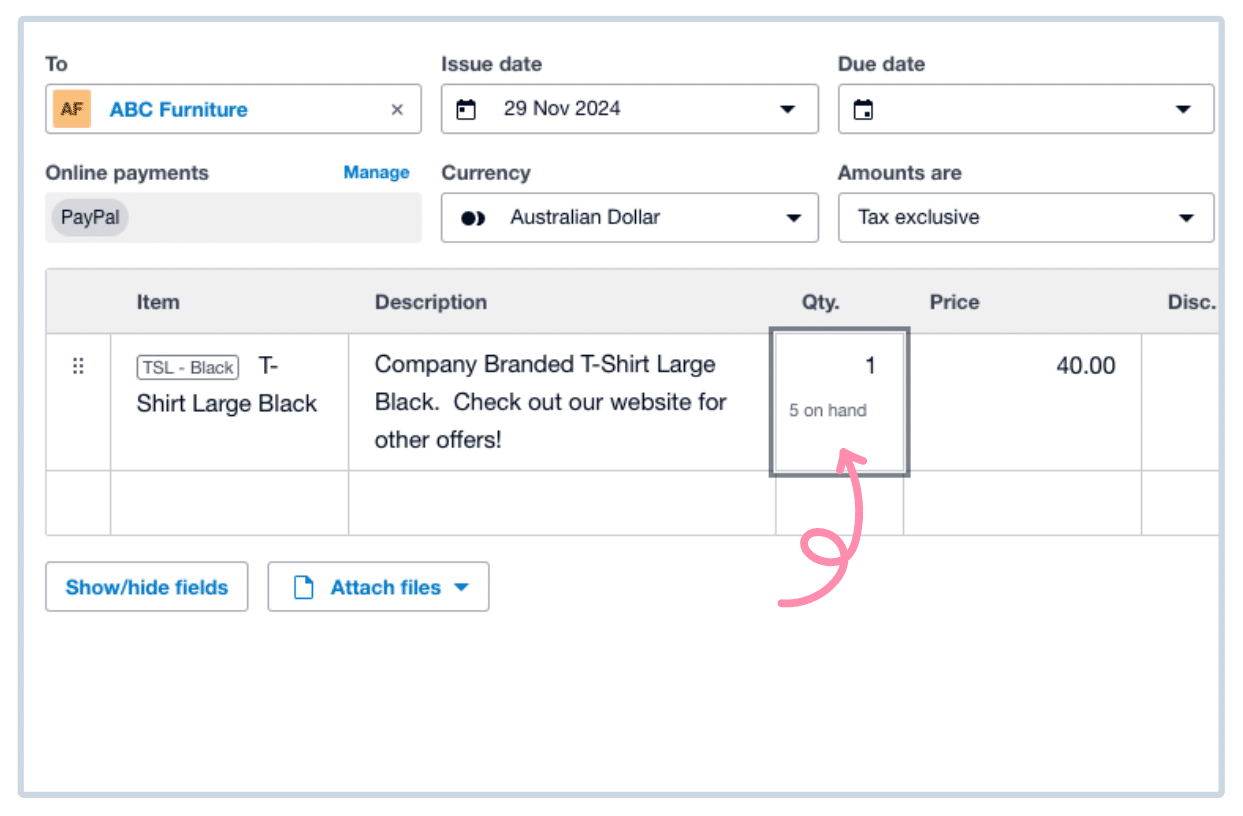This screenshot has height=816, width=1243.
Task: Remove ABC Furniture contact with the X icon
Action: click(x=397, y=110)
